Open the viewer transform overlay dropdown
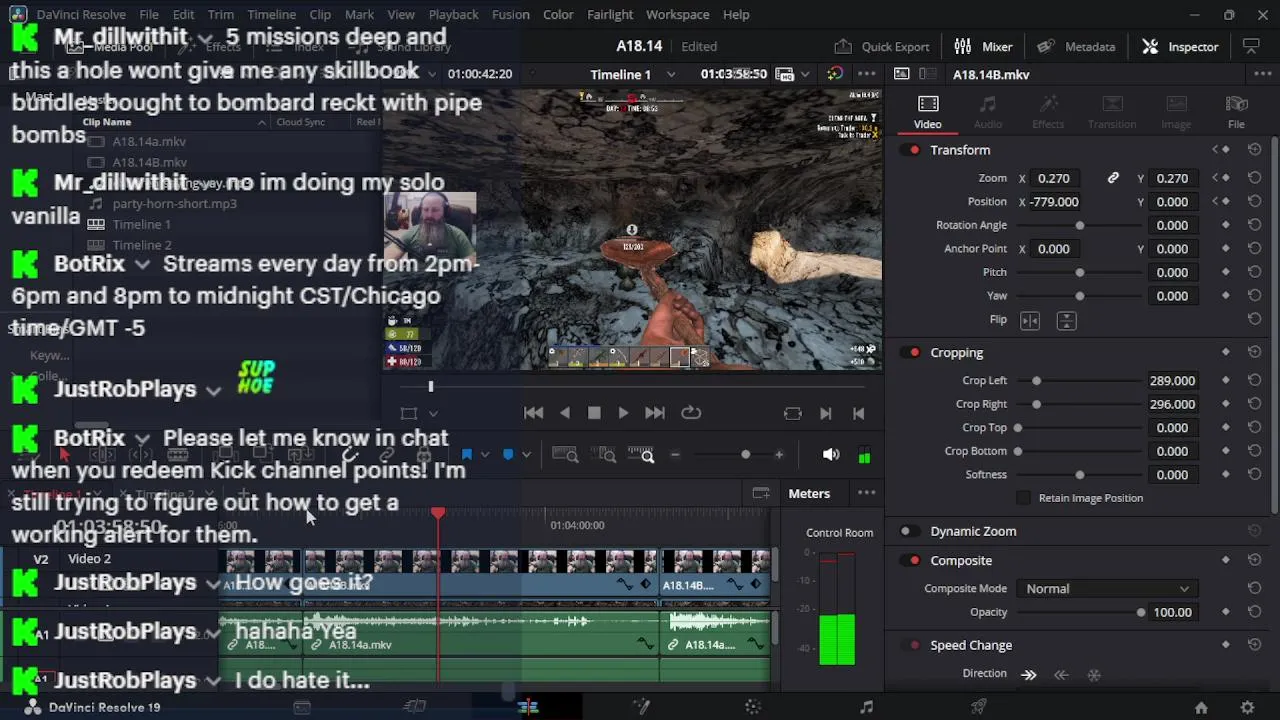Viewport: 1280px width, 720px height. tap(433, 413)
